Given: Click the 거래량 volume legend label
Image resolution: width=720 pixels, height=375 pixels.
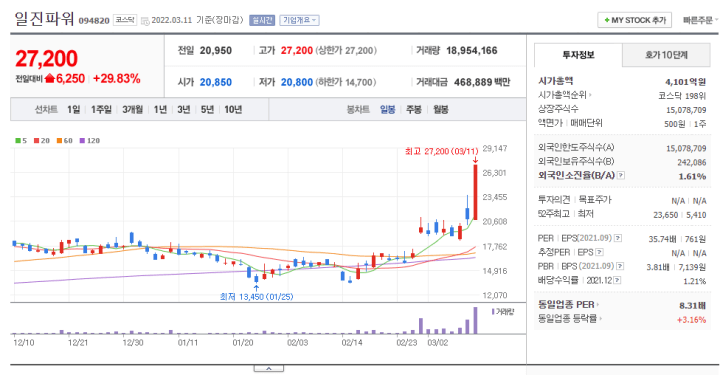Looking at the screenshot, I should point(503,312).
